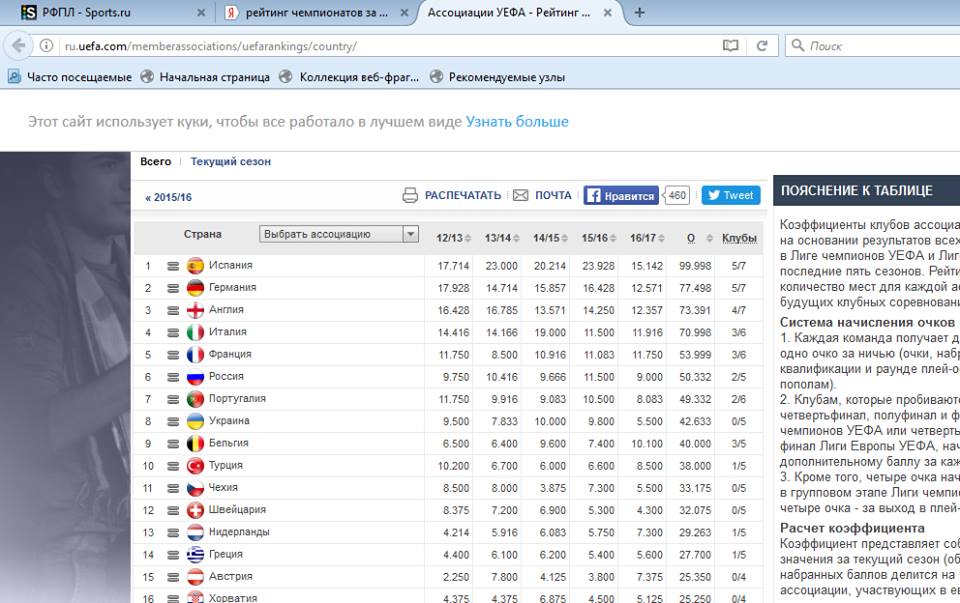The height and width of the screenshot is (603, 960).
Task: Click the Ukraine flag icon
Action: tap(195, 421)
